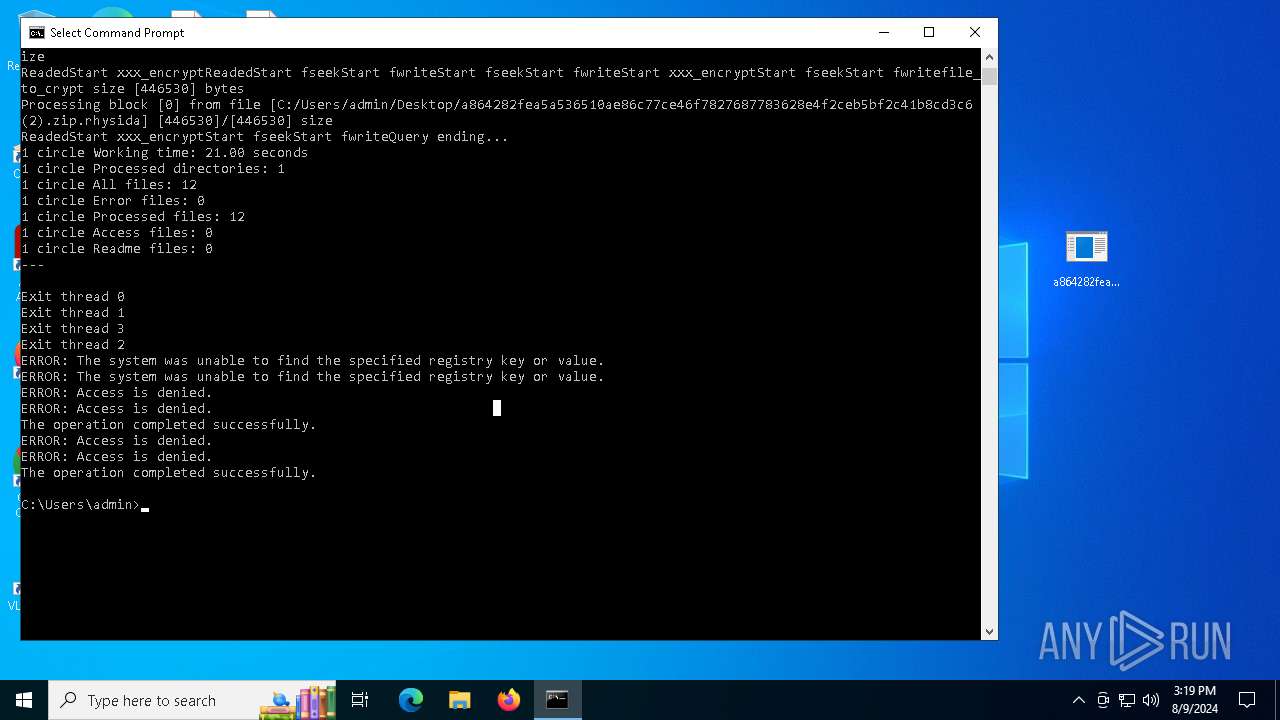Click the line '1 circle Working time: 21.00 seconds'

click(x=164, y=153)
